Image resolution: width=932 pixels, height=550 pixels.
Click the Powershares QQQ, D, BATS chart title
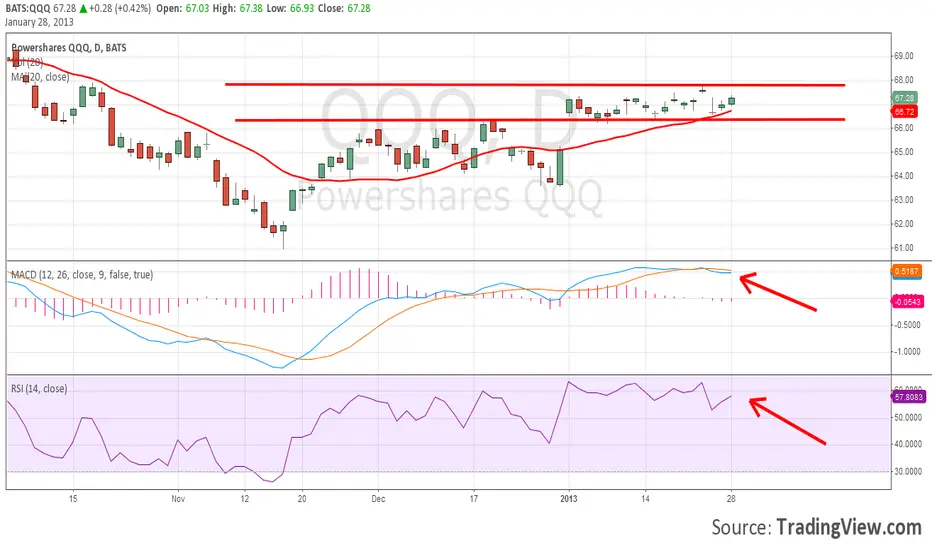(x=69, y=48)
